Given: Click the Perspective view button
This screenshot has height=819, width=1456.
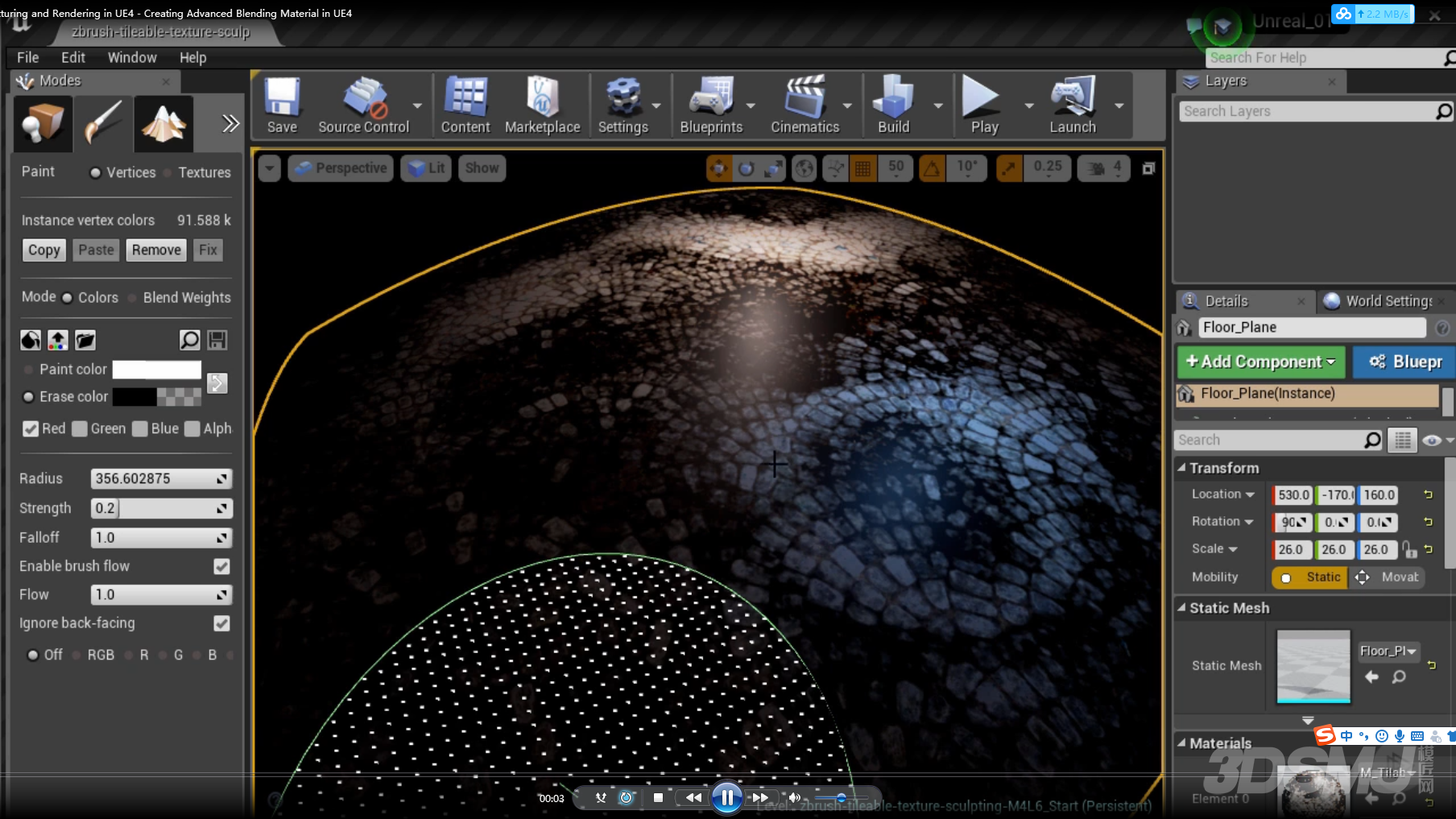Looking at the screenshot, I should pos(341,168).
